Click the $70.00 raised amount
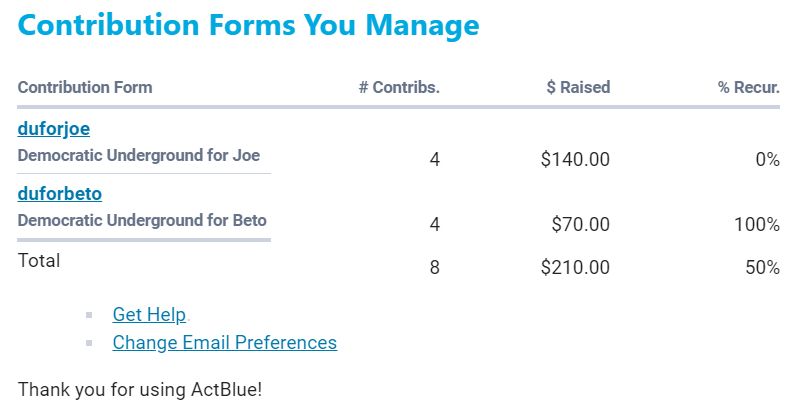This screenshot has height=419, width=790. [580, 224]
